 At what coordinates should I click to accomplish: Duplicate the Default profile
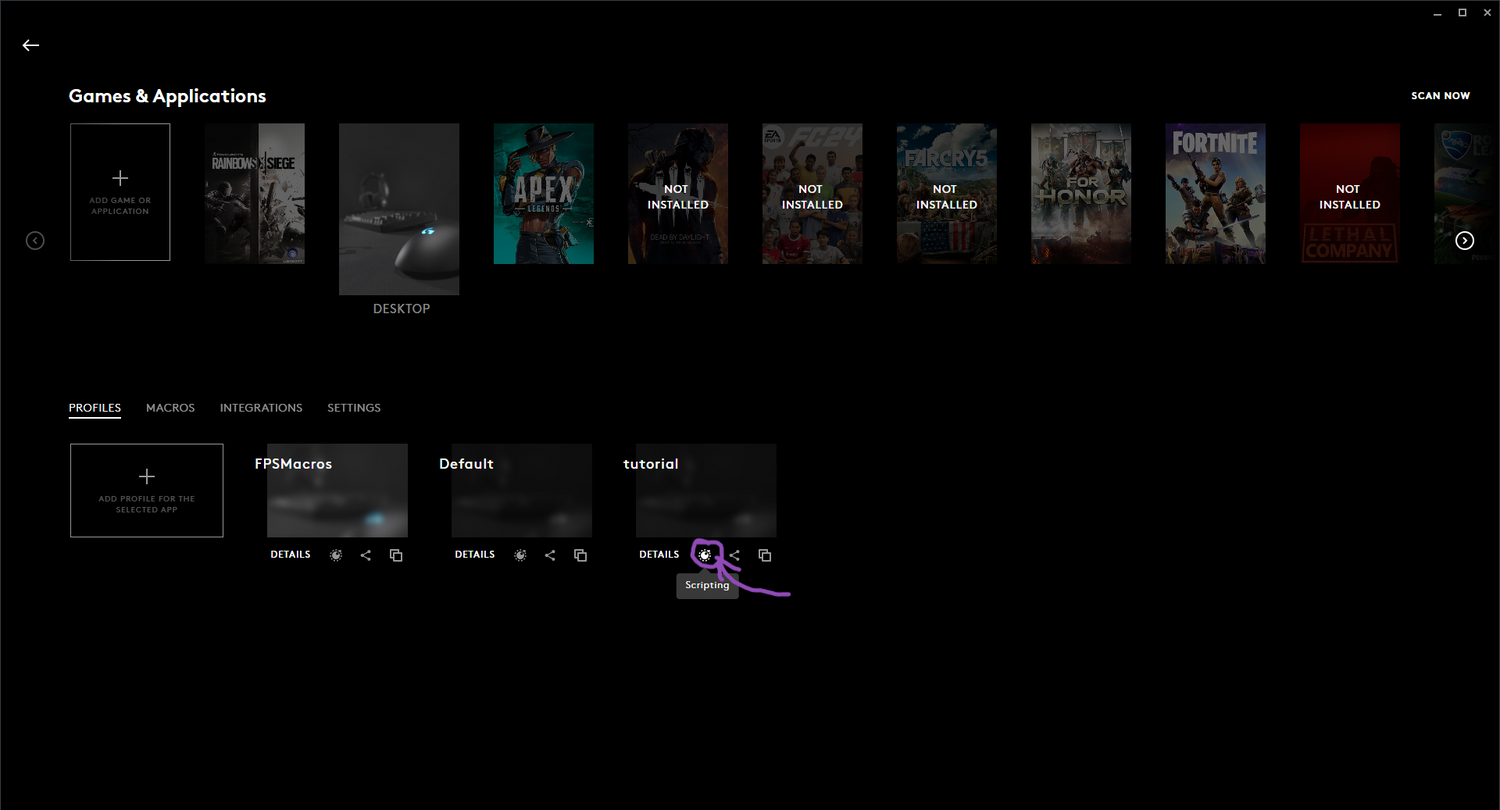point(580,555)
